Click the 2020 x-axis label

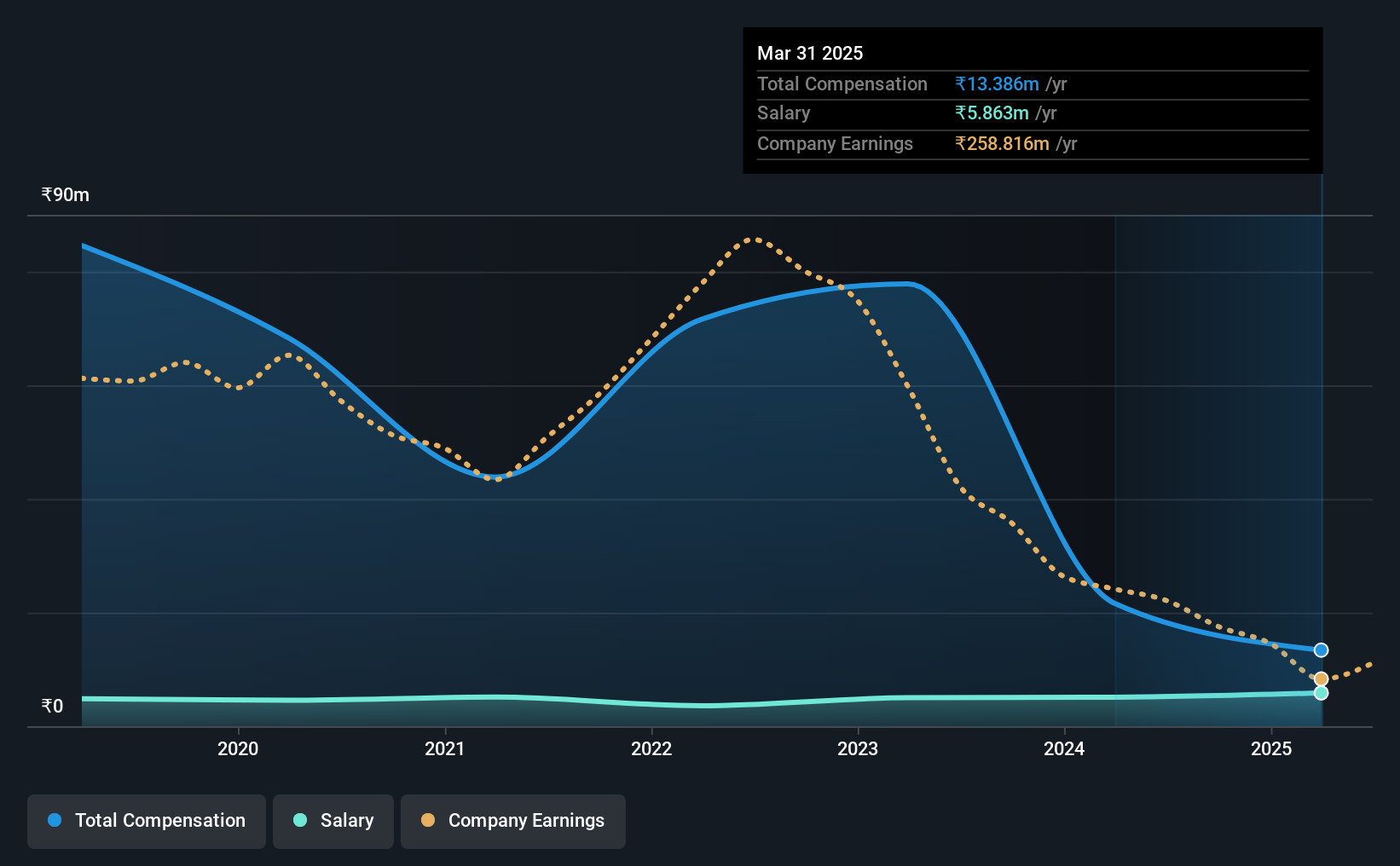[238, 748]
